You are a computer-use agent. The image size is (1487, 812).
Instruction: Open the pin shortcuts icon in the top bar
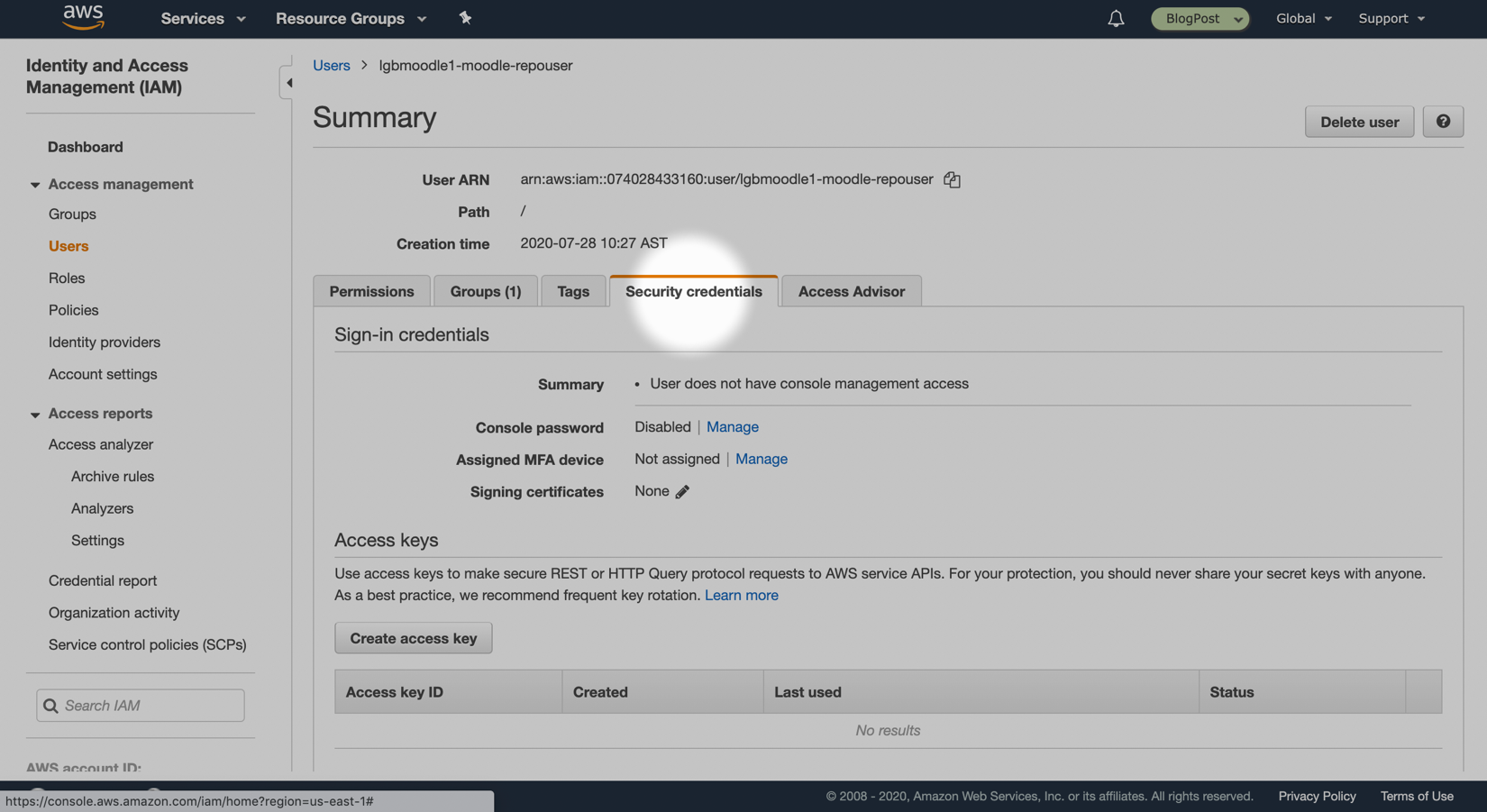pyautogui.click(x=465, y=18)
